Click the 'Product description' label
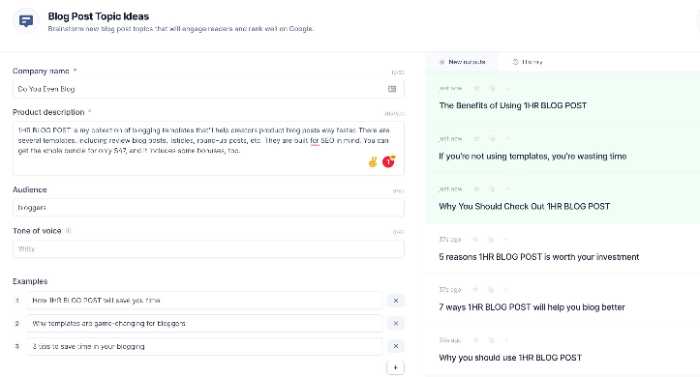The height and width of the screenshot is (377, 700). tap(48, 112)
